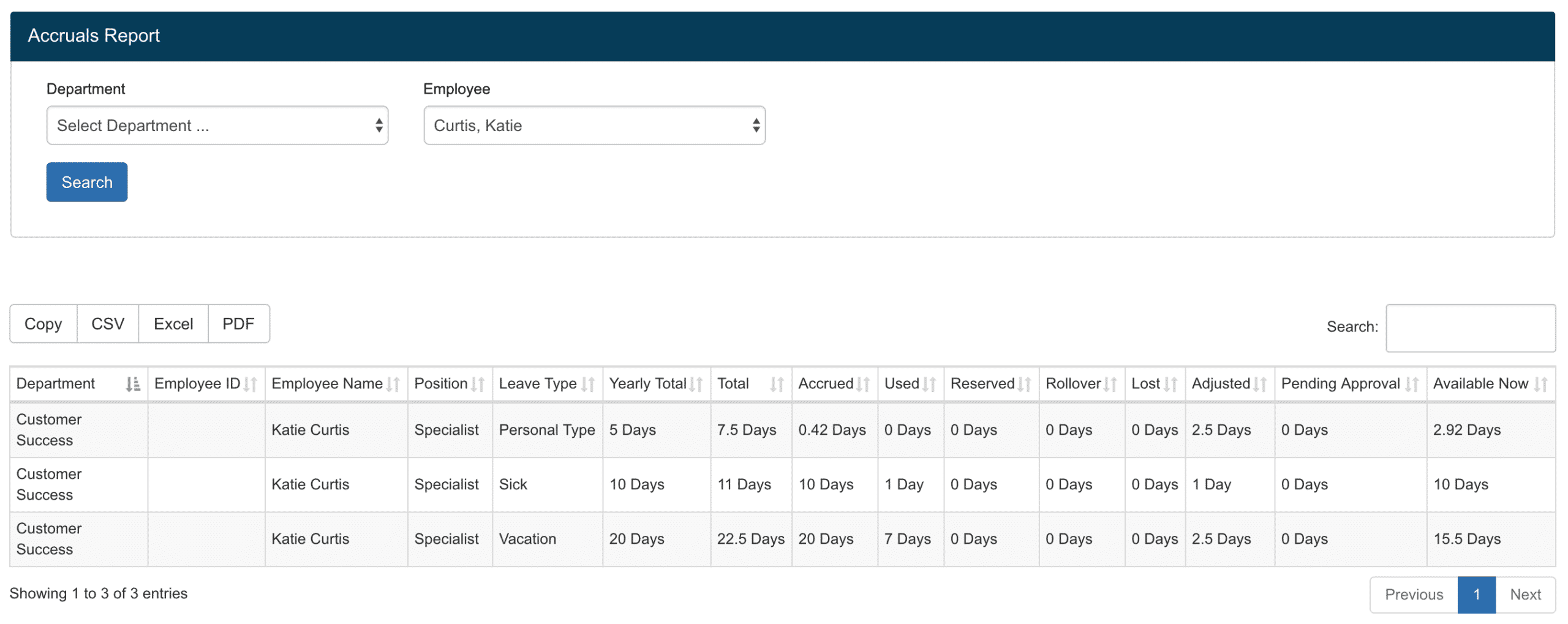Sort by the Used column icon
The height and width of the screenshot is (624, 1568).
[x=929, y=384]
